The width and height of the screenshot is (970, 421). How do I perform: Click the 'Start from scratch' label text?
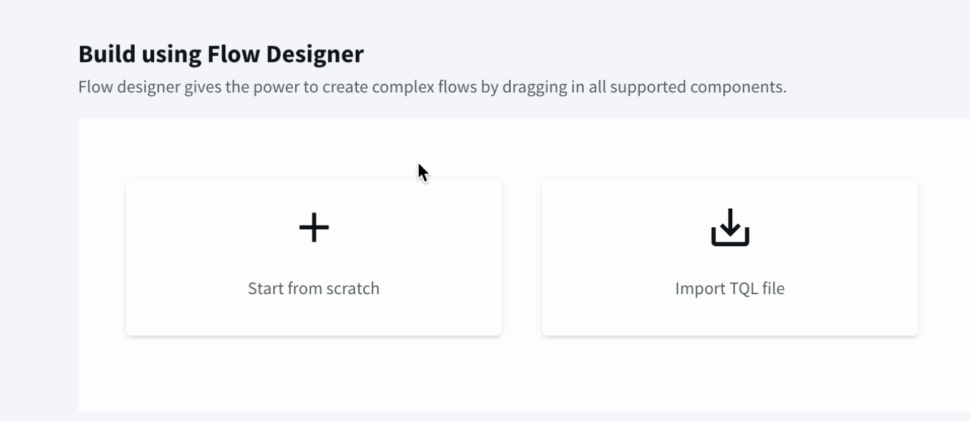[313, 289]
